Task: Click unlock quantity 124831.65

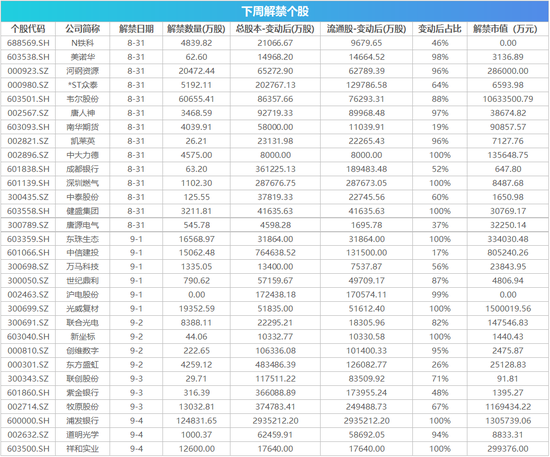Action: [196, 421]
